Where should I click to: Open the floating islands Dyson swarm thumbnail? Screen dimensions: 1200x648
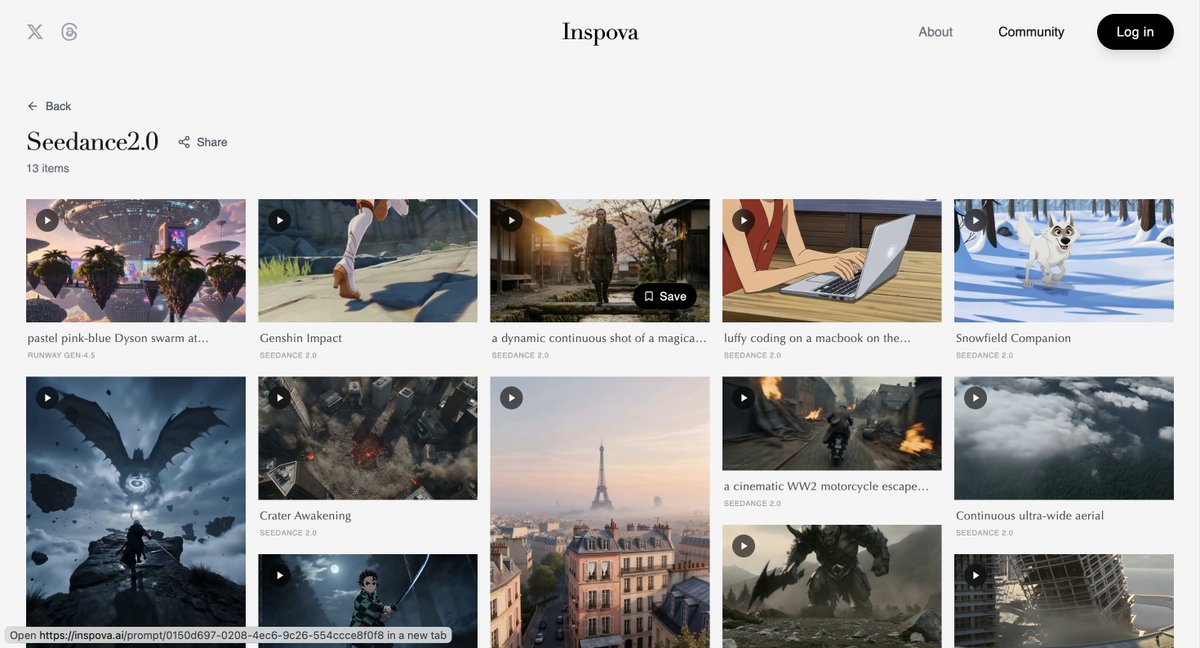click(x=136, y=261)
